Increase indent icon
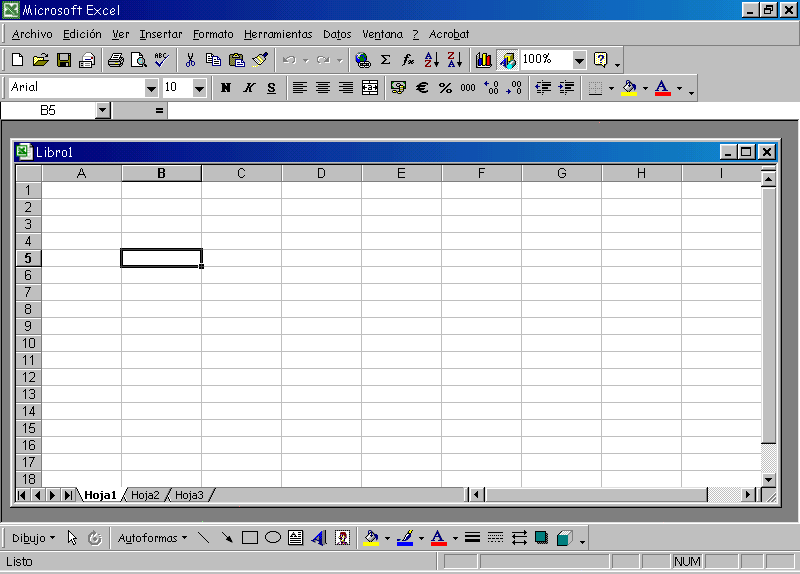The image size is (800, 574). pos(566,88)
